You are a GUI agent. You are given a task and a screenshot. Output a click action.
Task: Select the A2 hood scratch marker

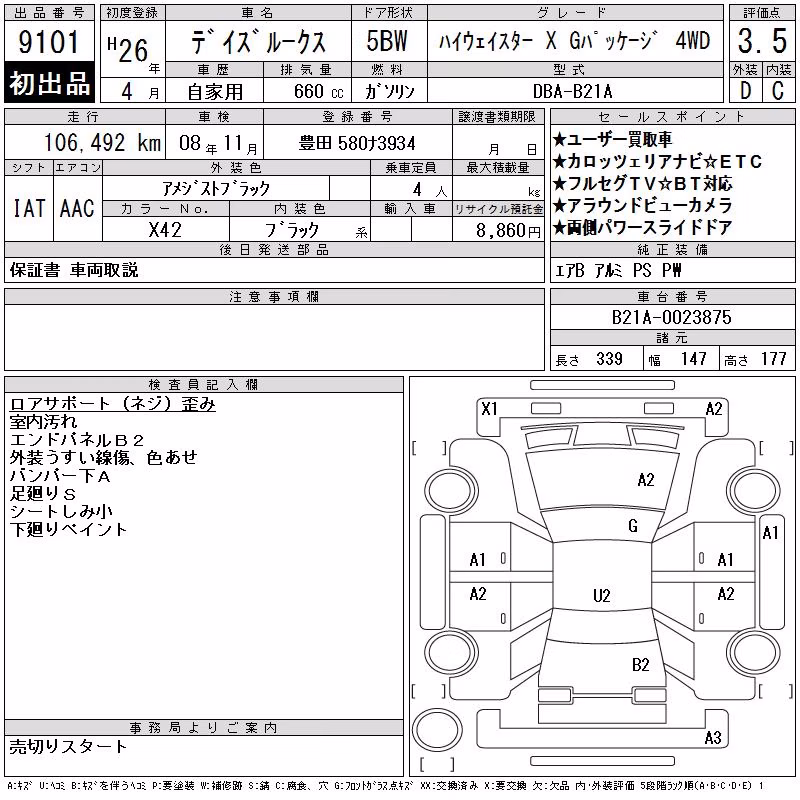point(645,480)
